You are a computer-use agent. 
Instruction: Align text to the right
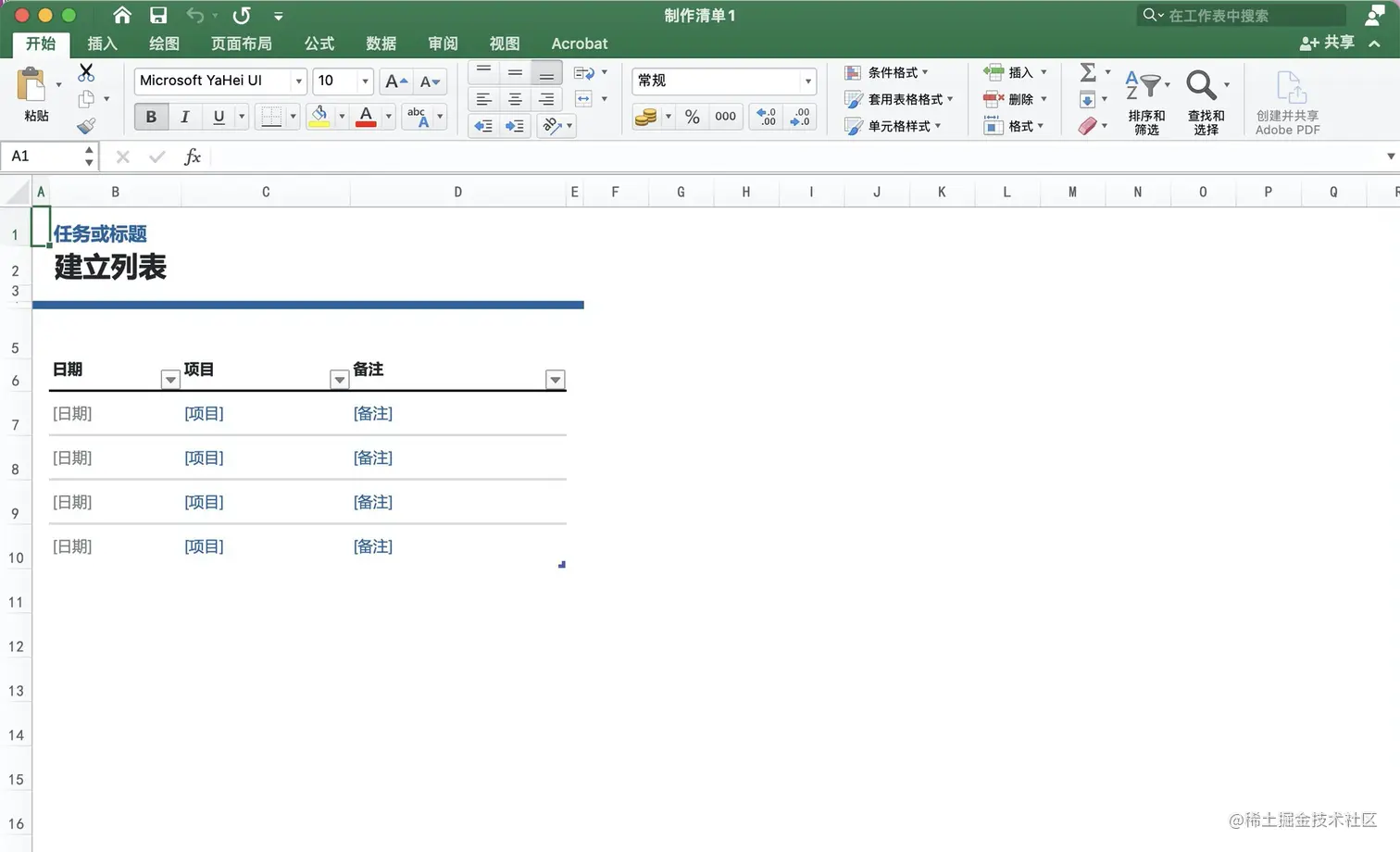coord(546,99)
